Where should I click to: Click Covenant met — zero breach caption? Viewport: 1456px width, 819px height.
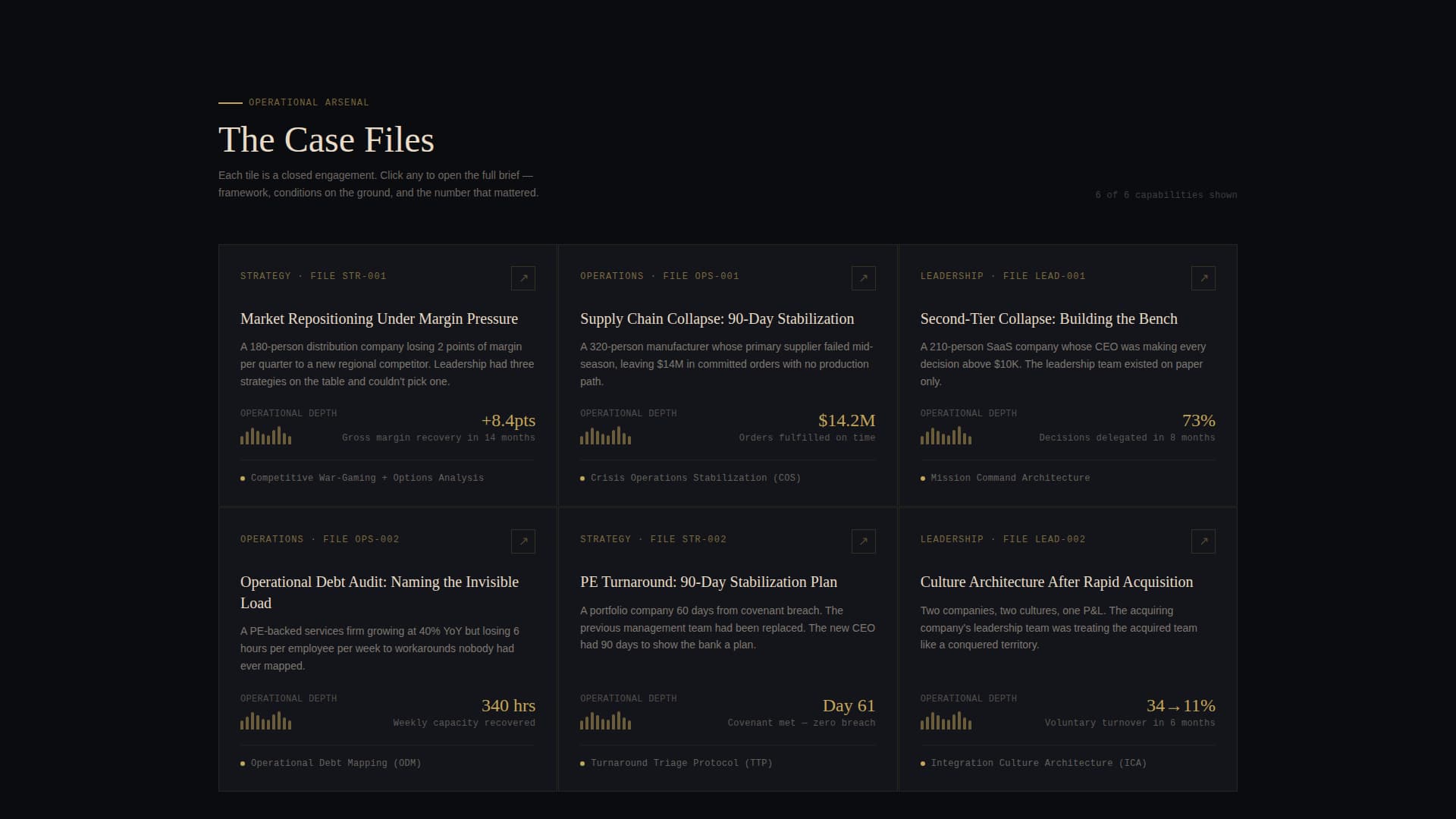pyautogui.click(x=802, y=723)
